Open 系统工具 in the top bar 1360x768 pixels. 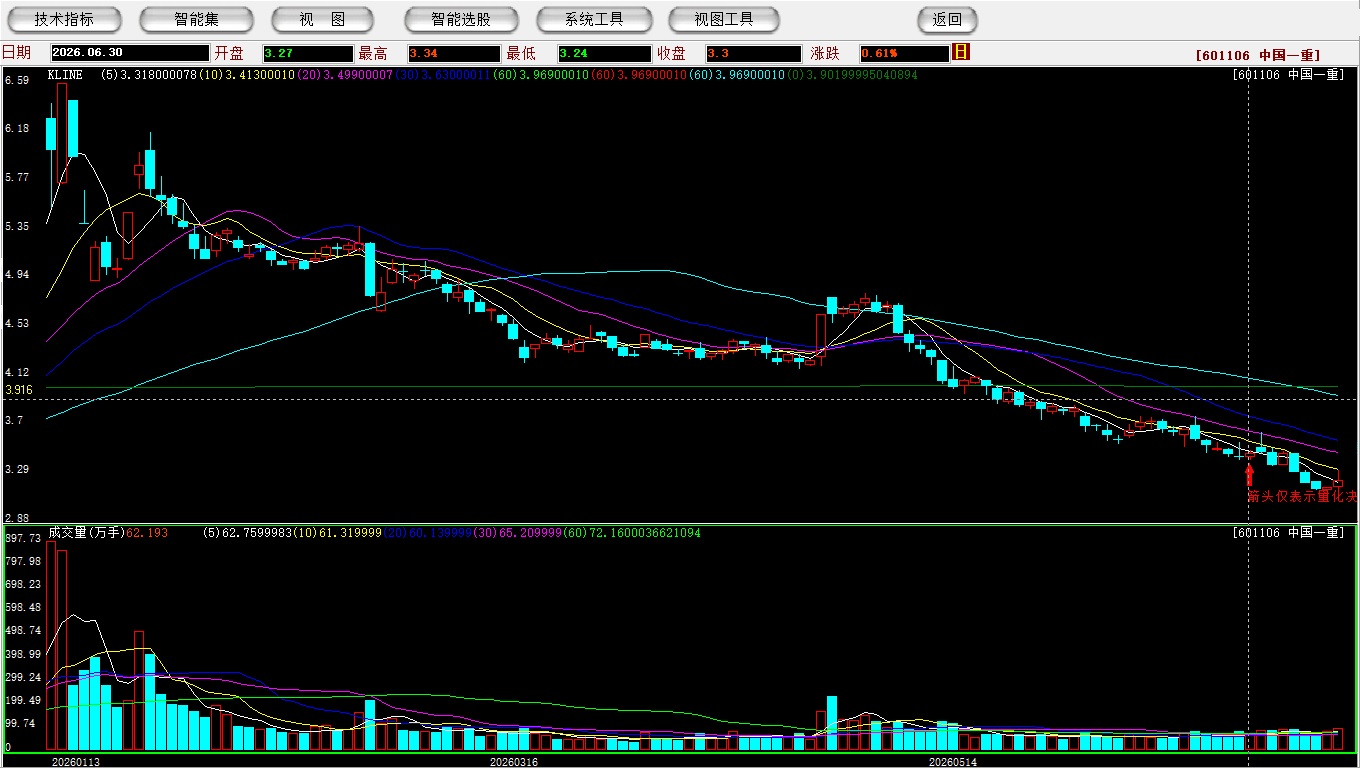(x=594, y=19)
